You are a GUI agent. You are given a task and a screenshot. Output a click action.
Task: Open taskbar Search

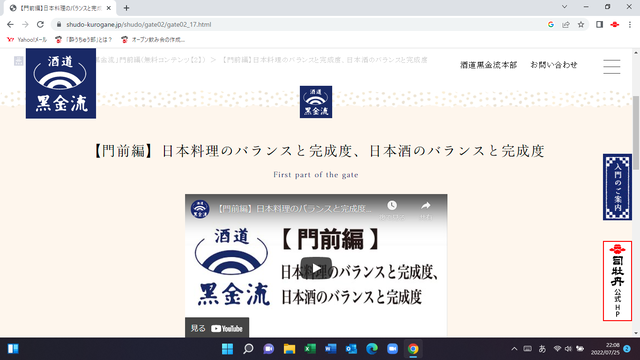click(x=248, y=349)
